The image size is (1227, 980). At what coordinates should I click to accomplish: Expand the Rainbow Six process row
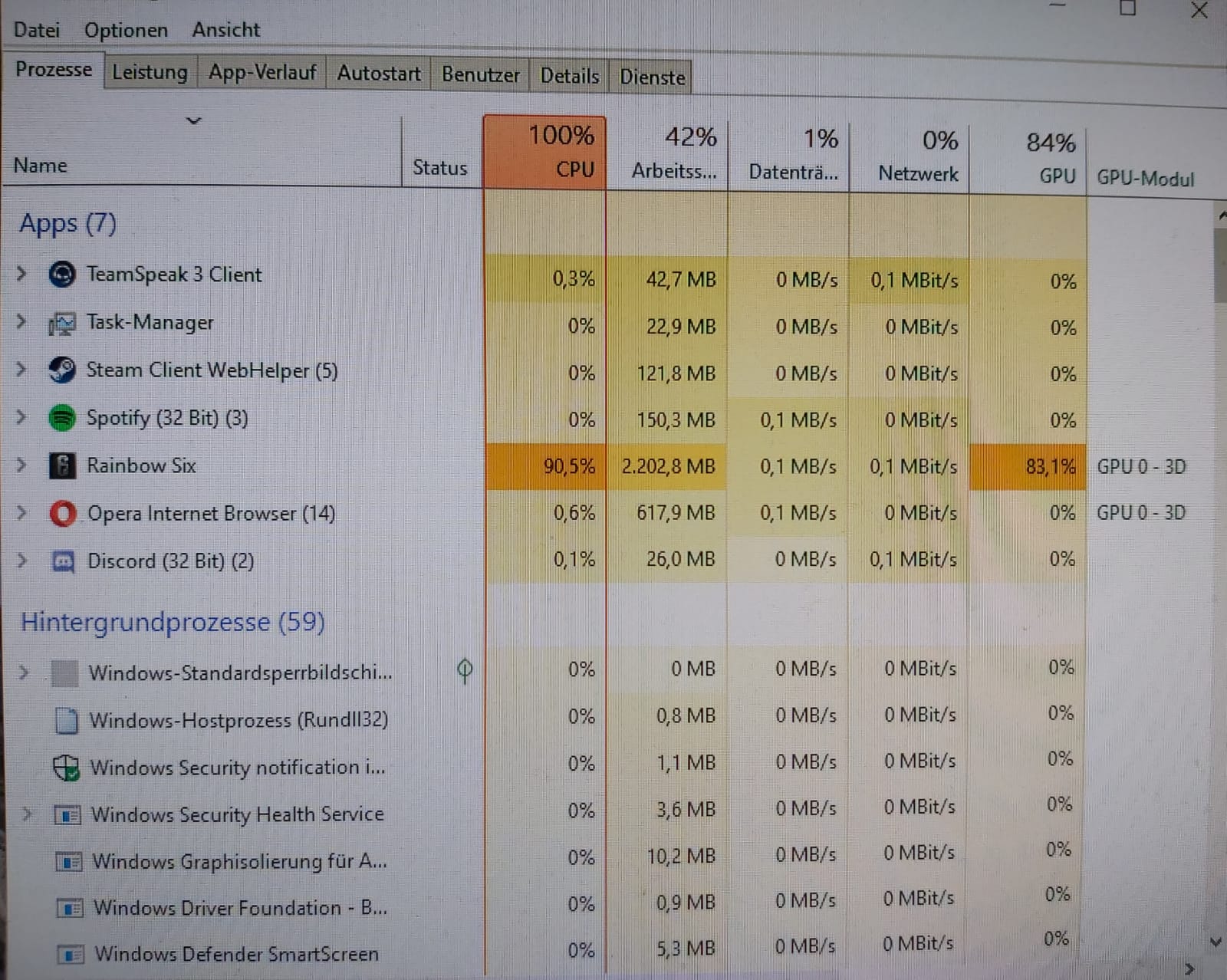point(21,465)
